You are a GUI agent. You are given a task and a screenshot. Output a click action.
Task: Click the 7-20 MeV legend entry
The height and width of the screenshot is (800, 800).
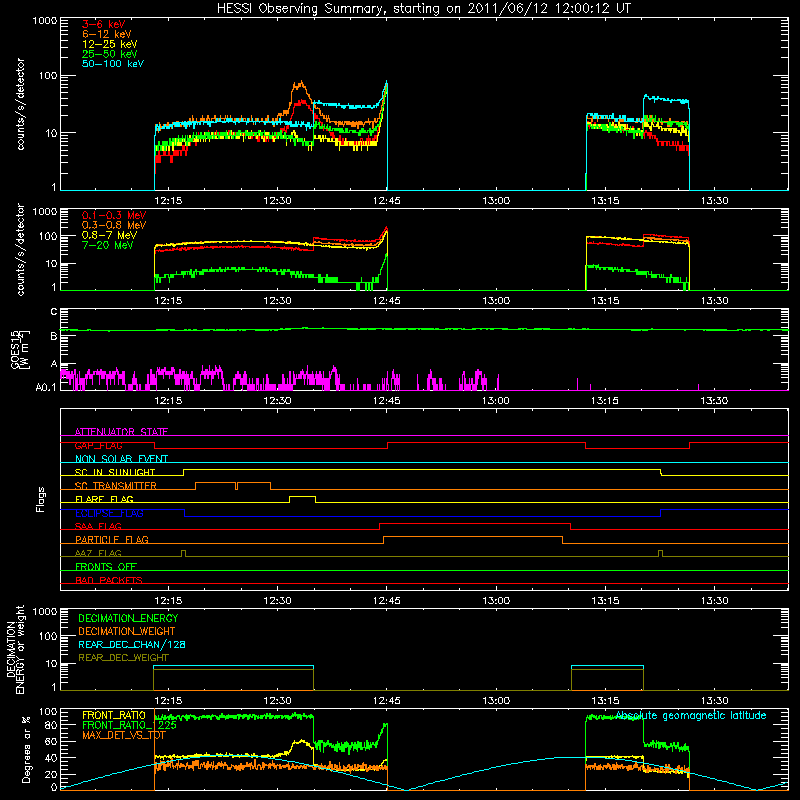tap(107, 245)
